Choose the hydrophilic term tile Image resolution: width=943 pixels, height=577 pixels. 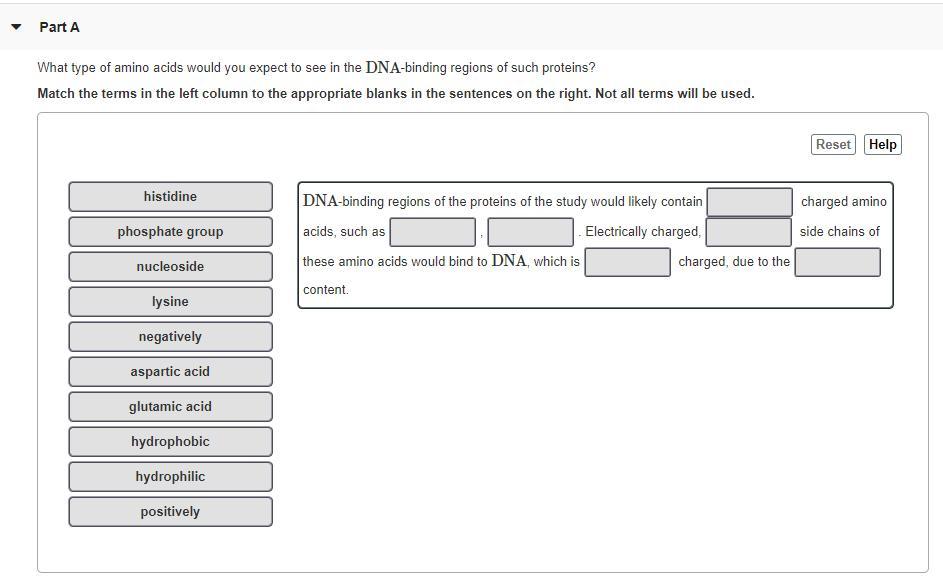pyautogui.click(x=170, y=477)
